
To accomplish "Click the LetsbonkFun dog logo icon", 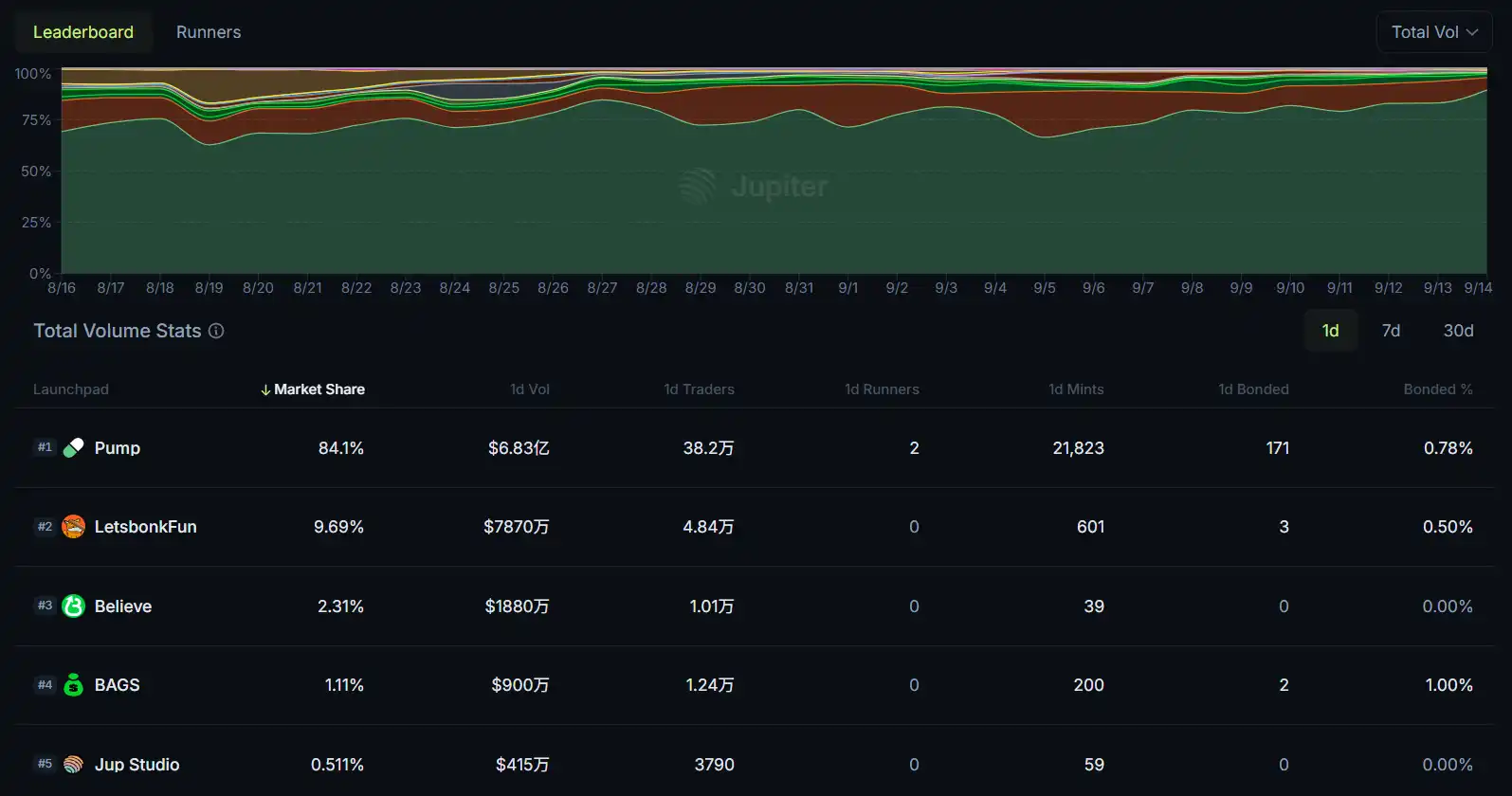I will pos(73,527).
